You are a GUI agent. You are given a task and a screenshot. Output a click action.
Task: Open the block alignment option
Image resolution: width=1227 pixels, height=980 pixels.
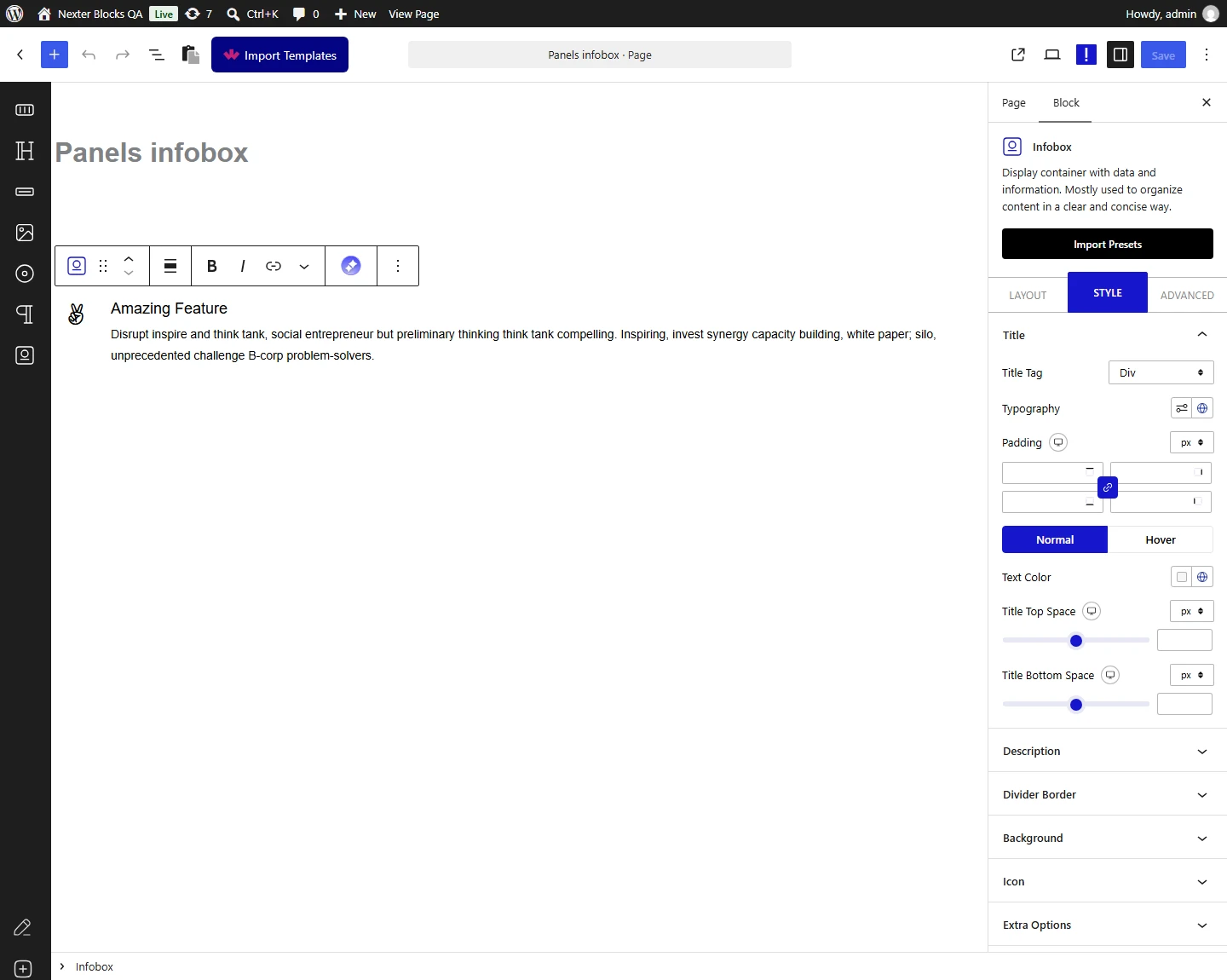170,266
